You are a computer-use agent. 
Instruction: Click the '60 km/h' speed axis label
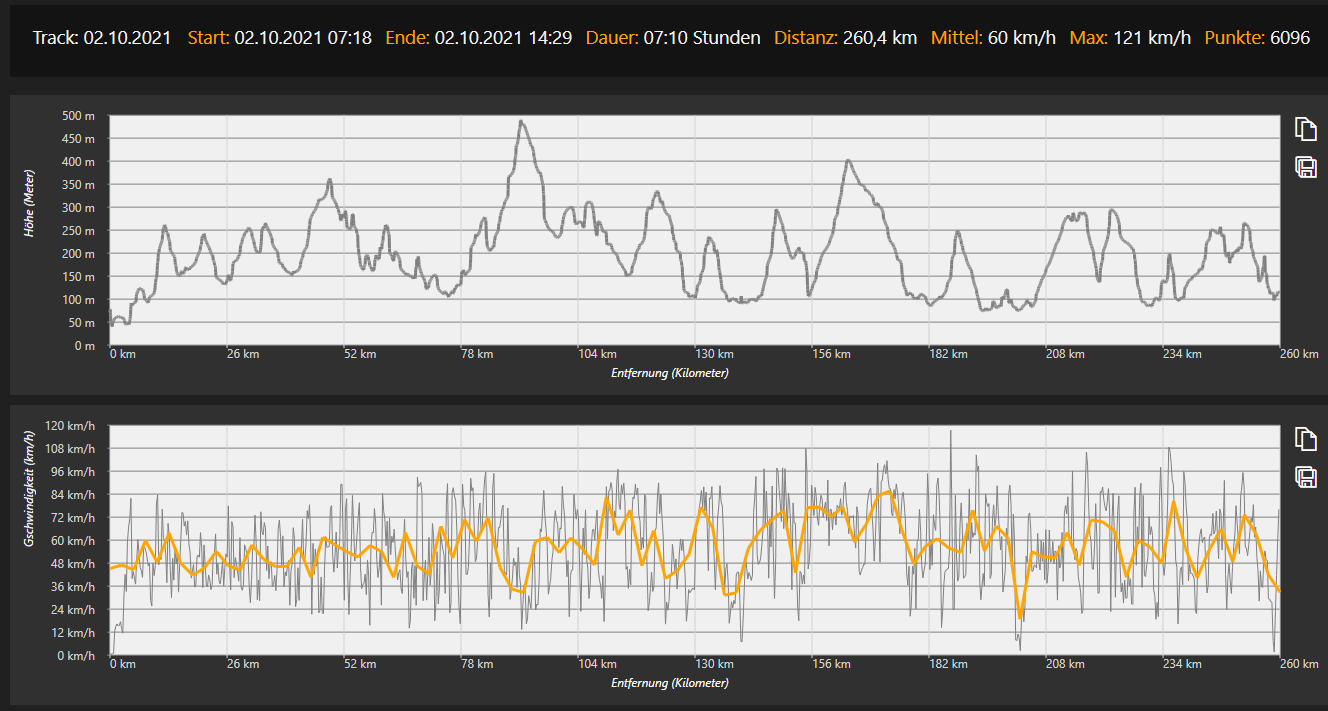tap(74, 541)
